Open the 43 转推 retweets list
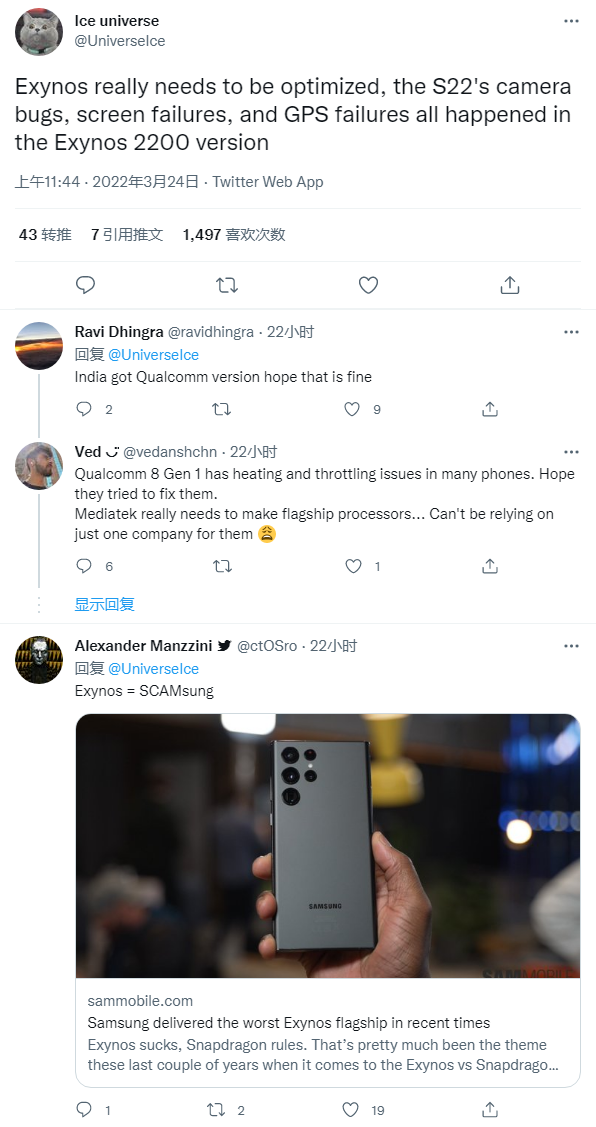 45,234
